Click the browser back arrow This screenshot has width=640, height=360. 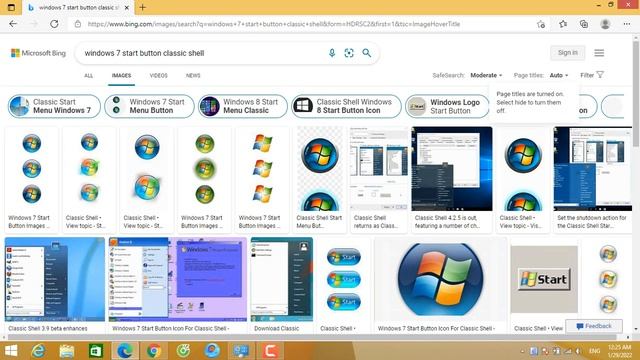tap(13, 24)
